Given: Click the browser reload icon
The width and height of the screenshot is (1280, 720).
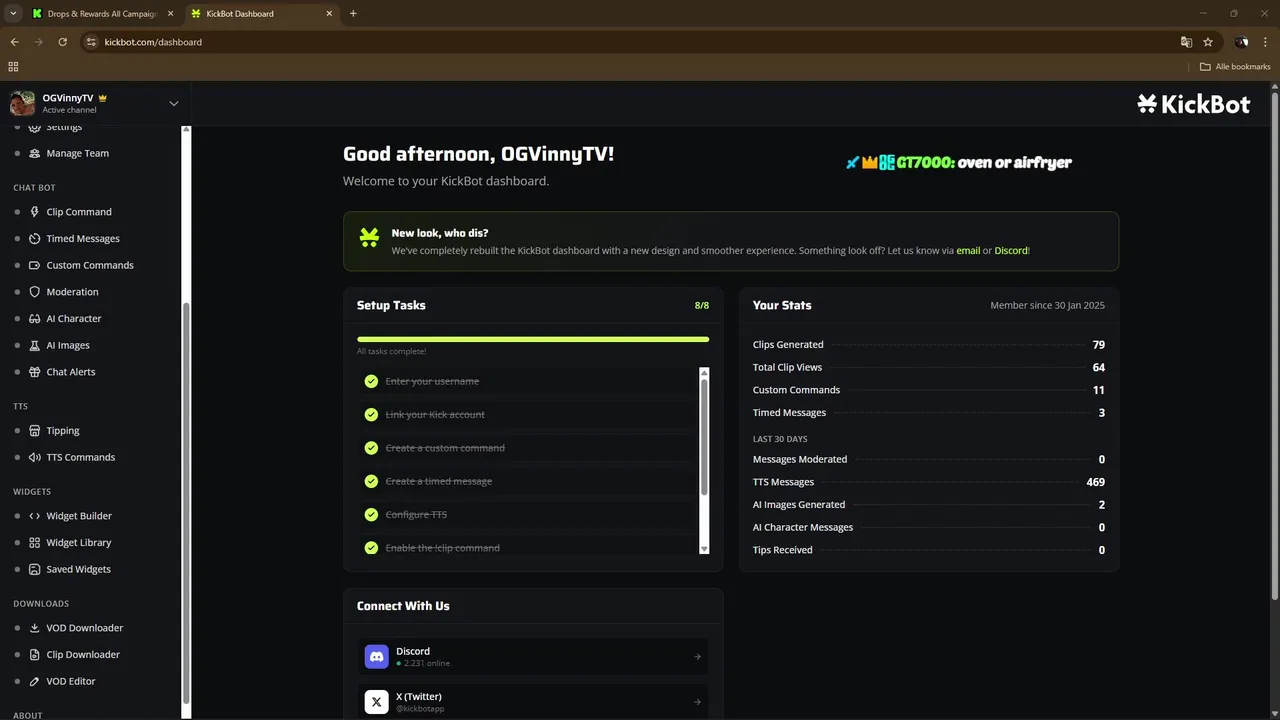Looking at the screenshot, I should click(62, 42).
